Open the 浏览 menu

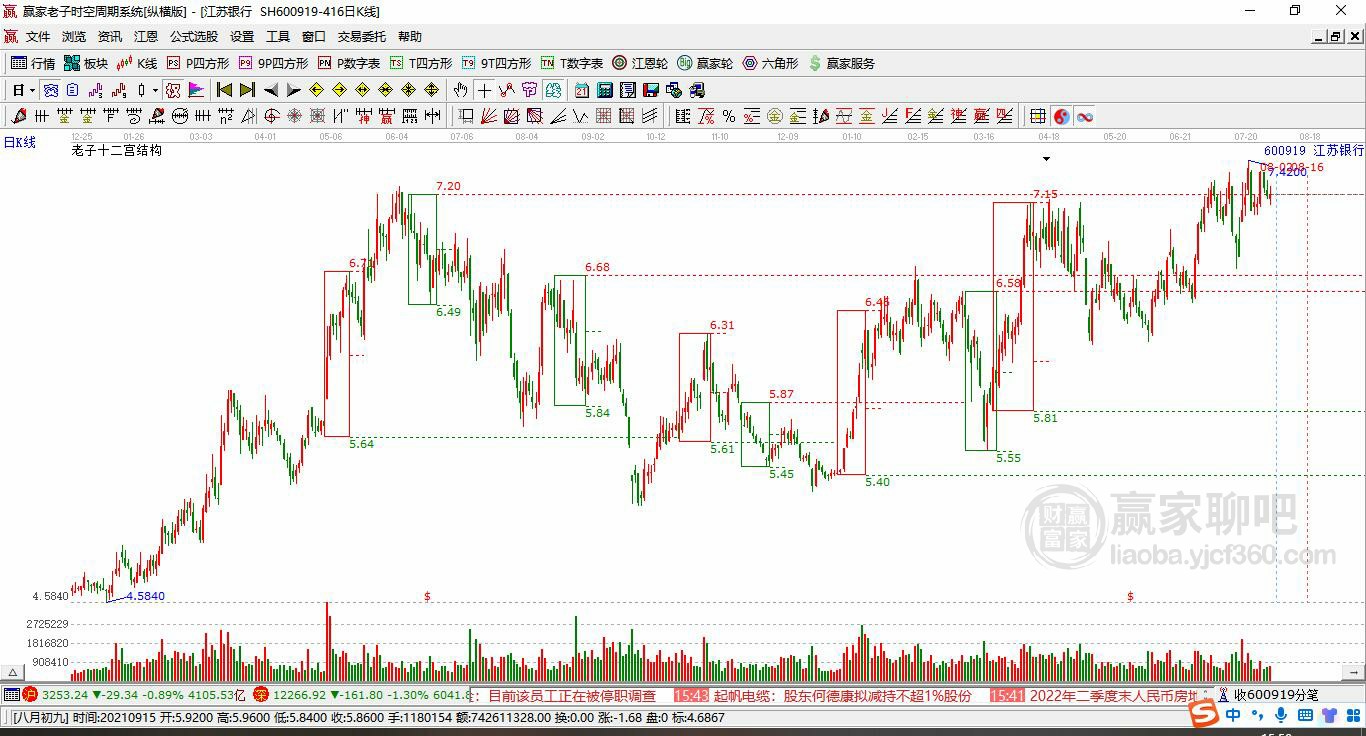[74, 37]
